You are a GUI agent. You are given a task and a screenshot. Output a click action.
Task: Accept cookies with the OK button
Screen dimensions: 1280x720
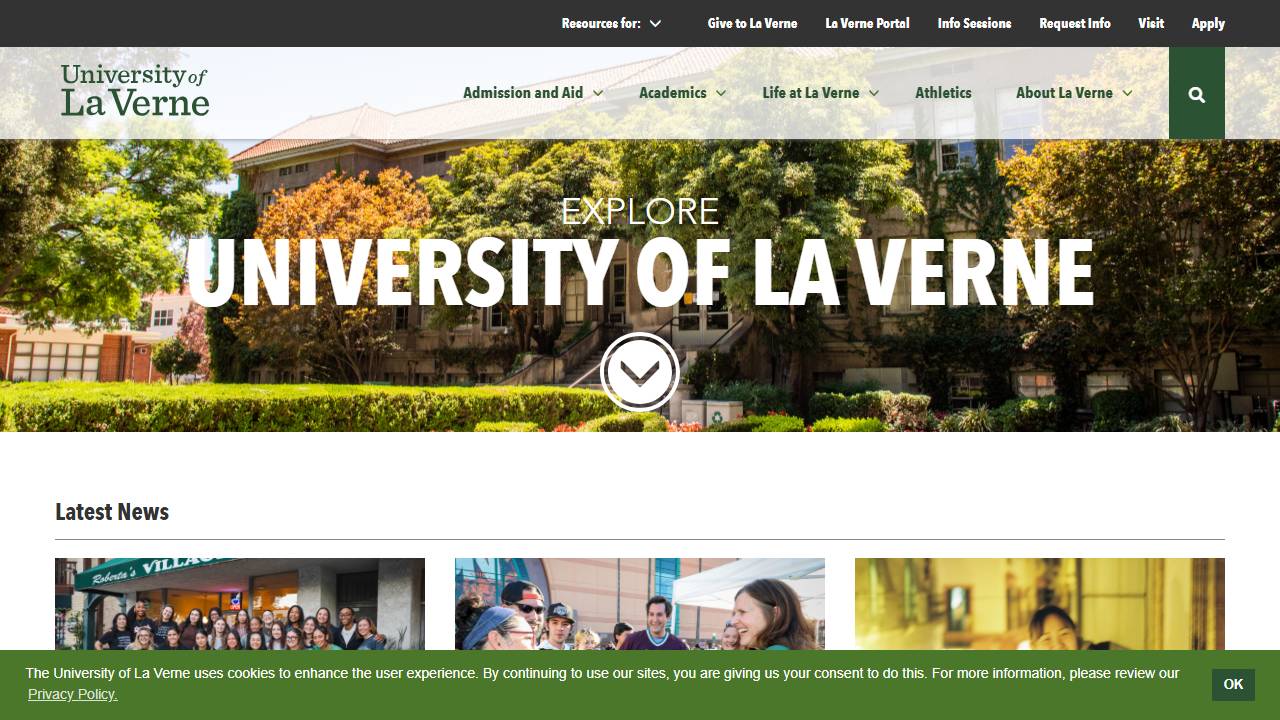1233,684
